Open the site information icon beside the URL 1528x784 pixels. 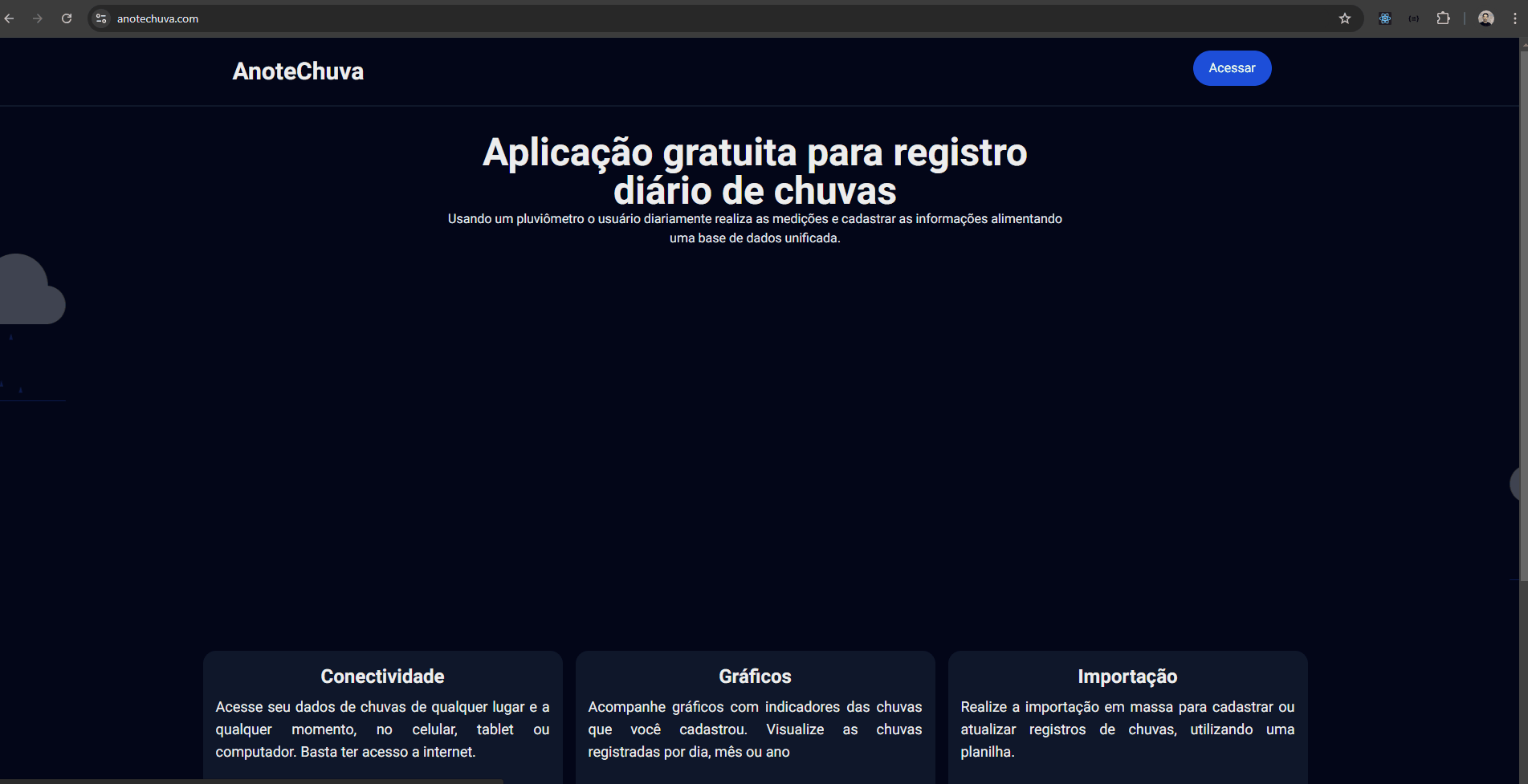pos(101,18)
